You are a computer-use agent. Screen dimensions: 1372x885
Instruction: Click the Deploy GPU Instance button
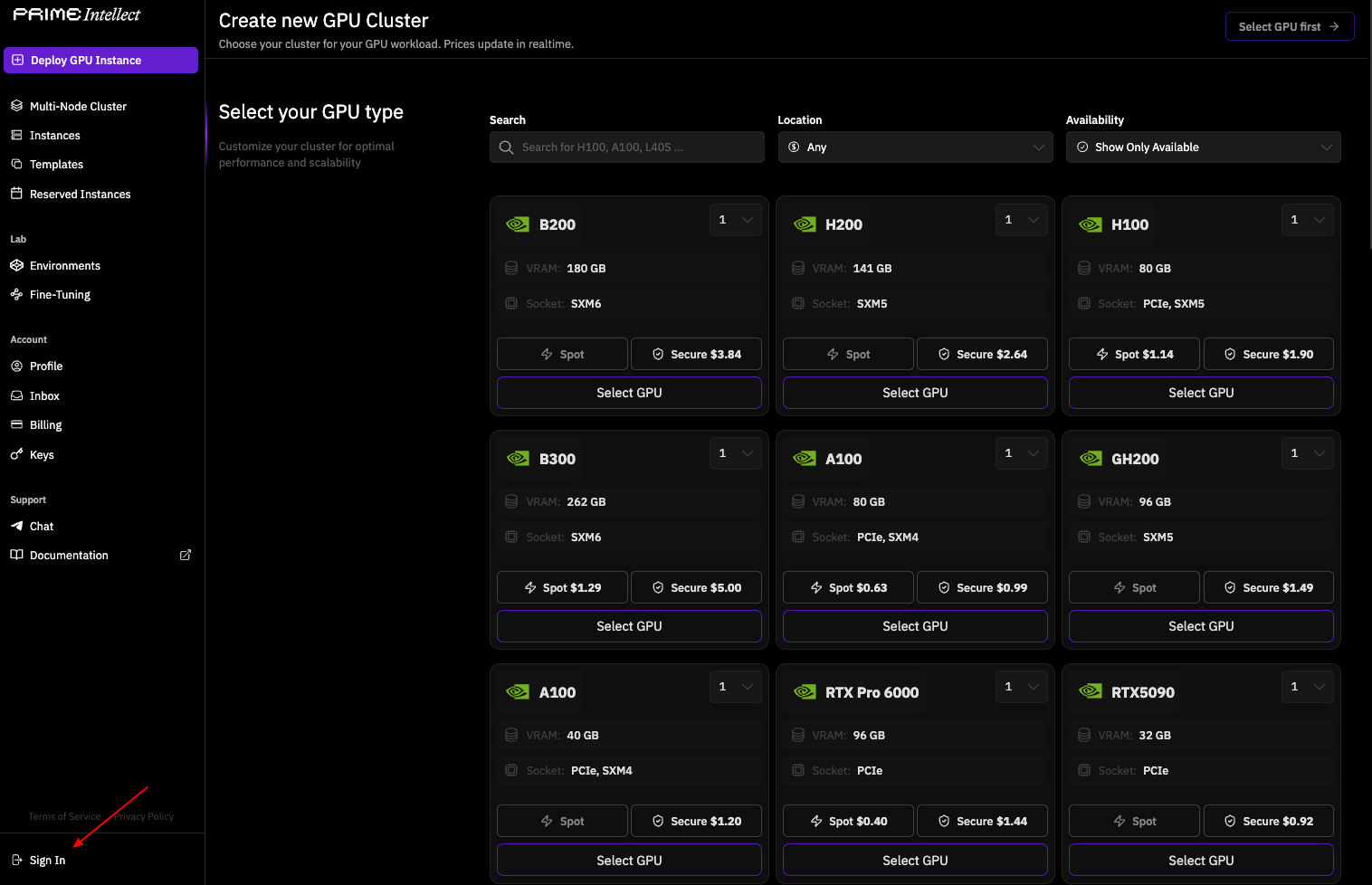(x=100, y=60)
